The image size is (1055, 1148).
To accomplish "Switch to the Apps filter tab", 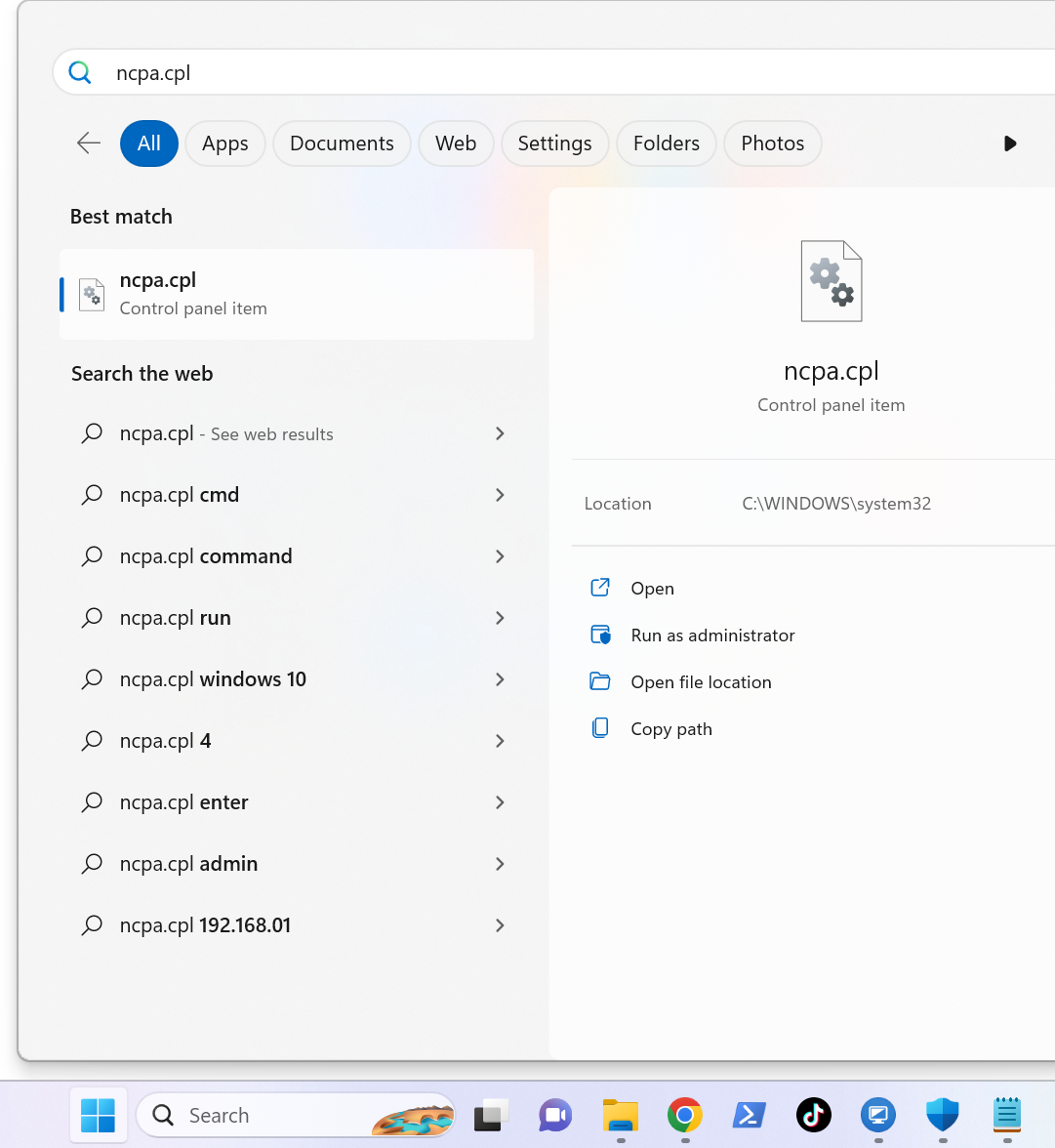I will 224,143.
